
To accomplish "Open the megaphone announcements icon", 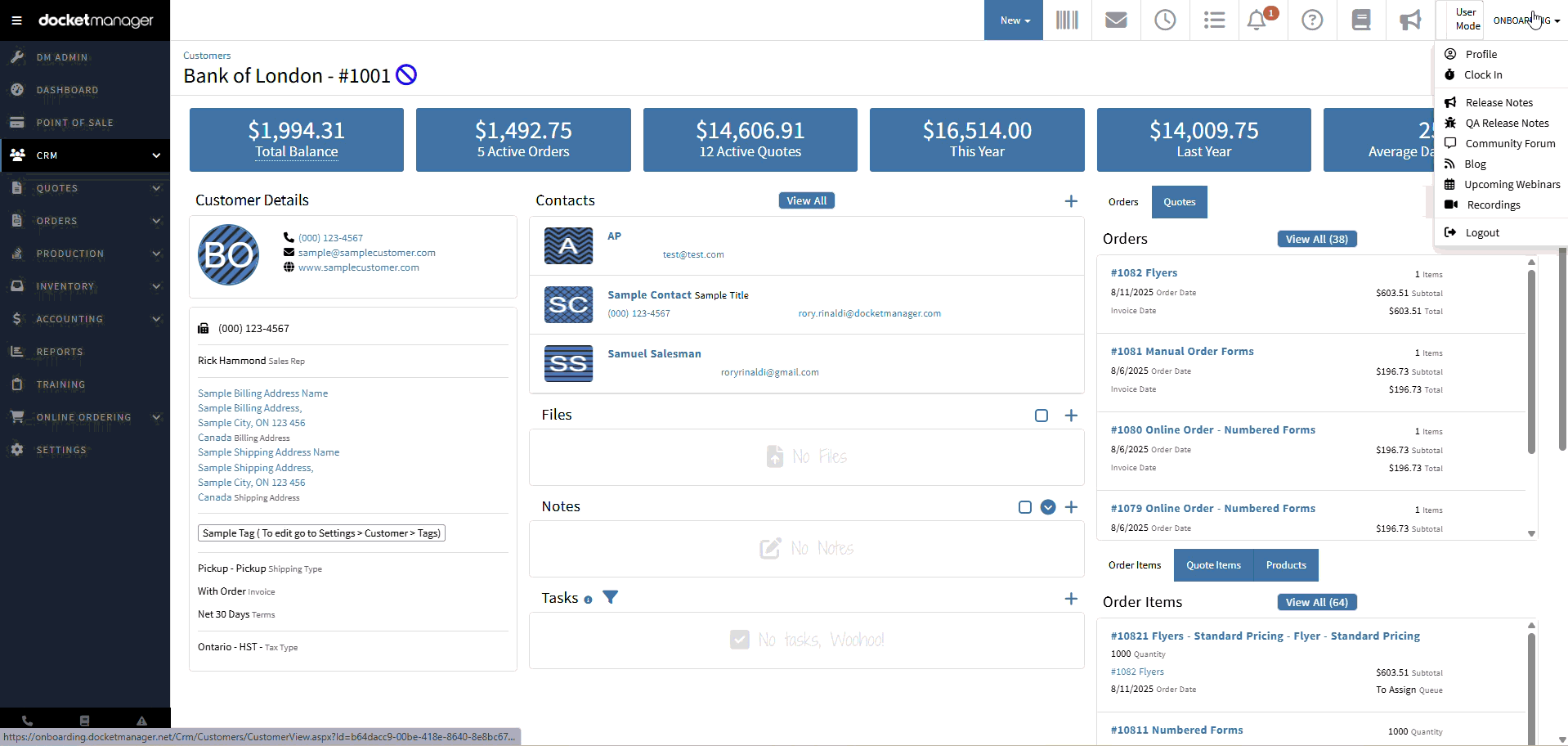I will (1410, 20).
